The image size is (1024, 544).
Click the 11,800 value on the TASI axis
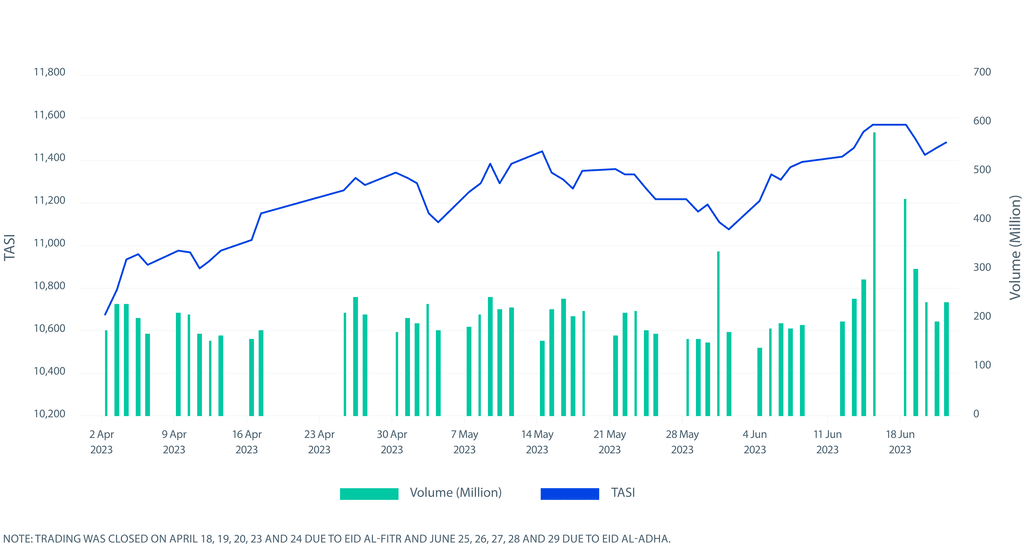tap(49, 73)
